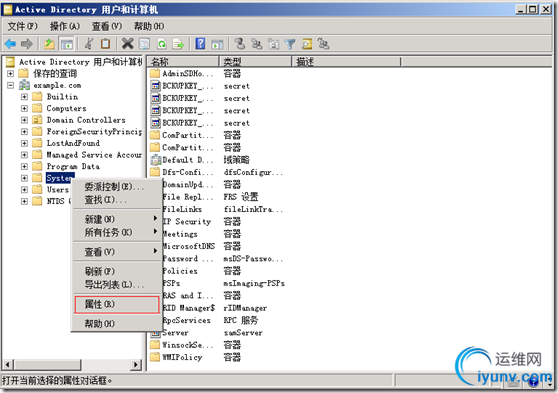Viewport: 558px width, 393px height.
Task: Open the 查看(V) menu in menu bar
Action: (x=107, y=26)
